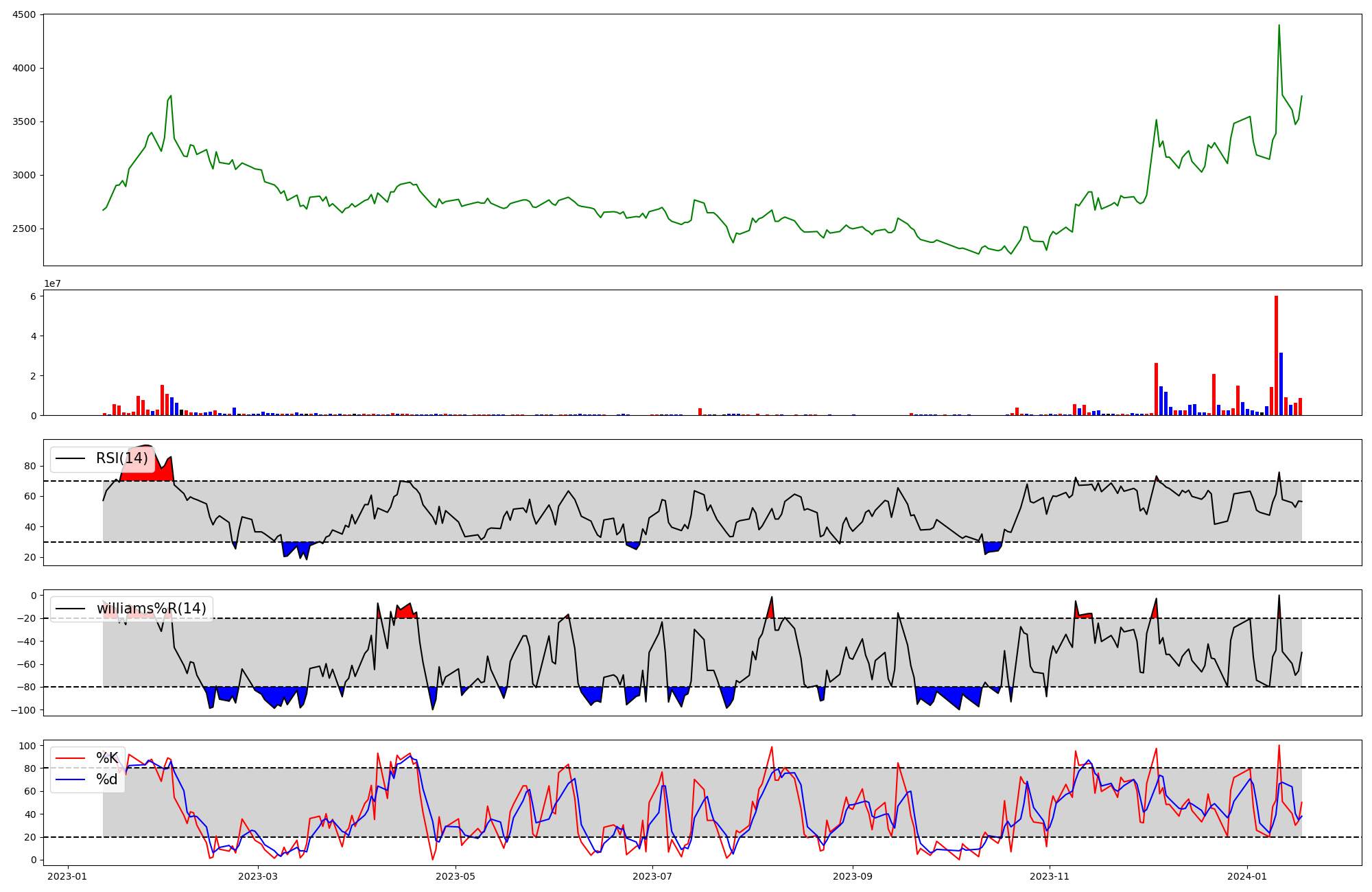1372x892 pixels.
Task: Click the -100 tick on Williams %R axis
Action: (23, 710)
